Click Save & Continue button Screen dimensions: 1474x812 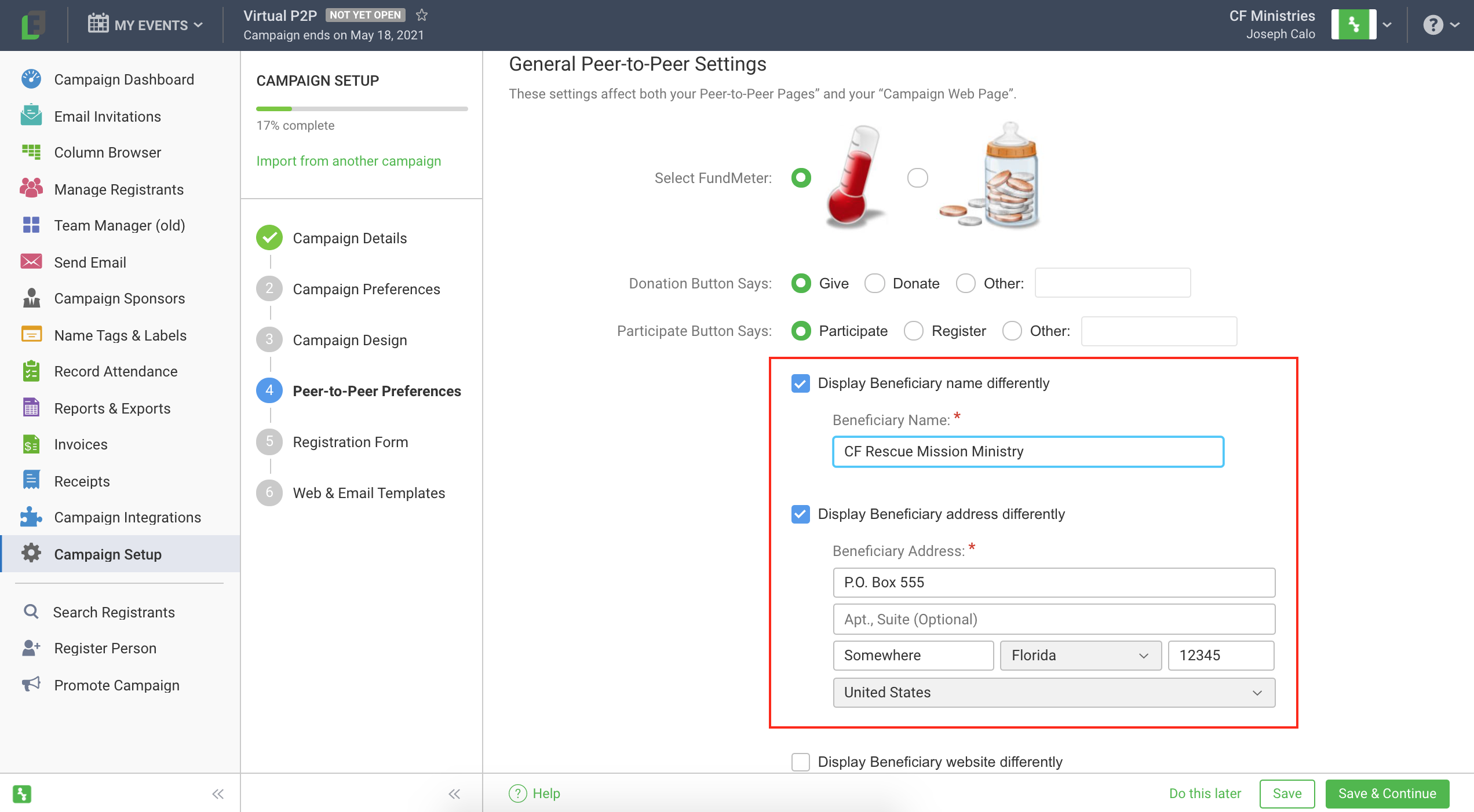[x=1387, y=793]
